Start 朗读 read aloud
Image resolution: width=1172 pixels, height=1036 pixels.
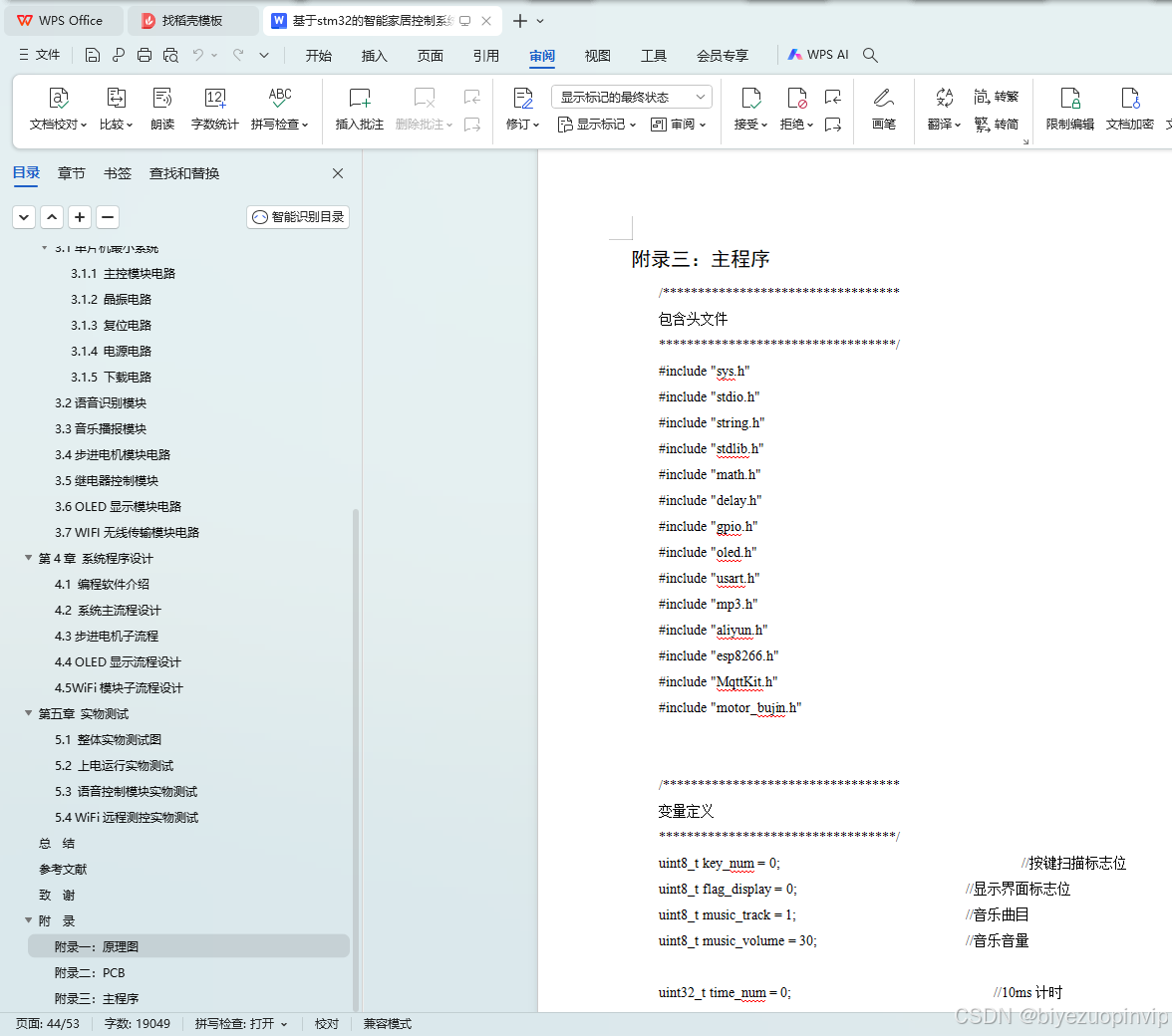(162, 109)
